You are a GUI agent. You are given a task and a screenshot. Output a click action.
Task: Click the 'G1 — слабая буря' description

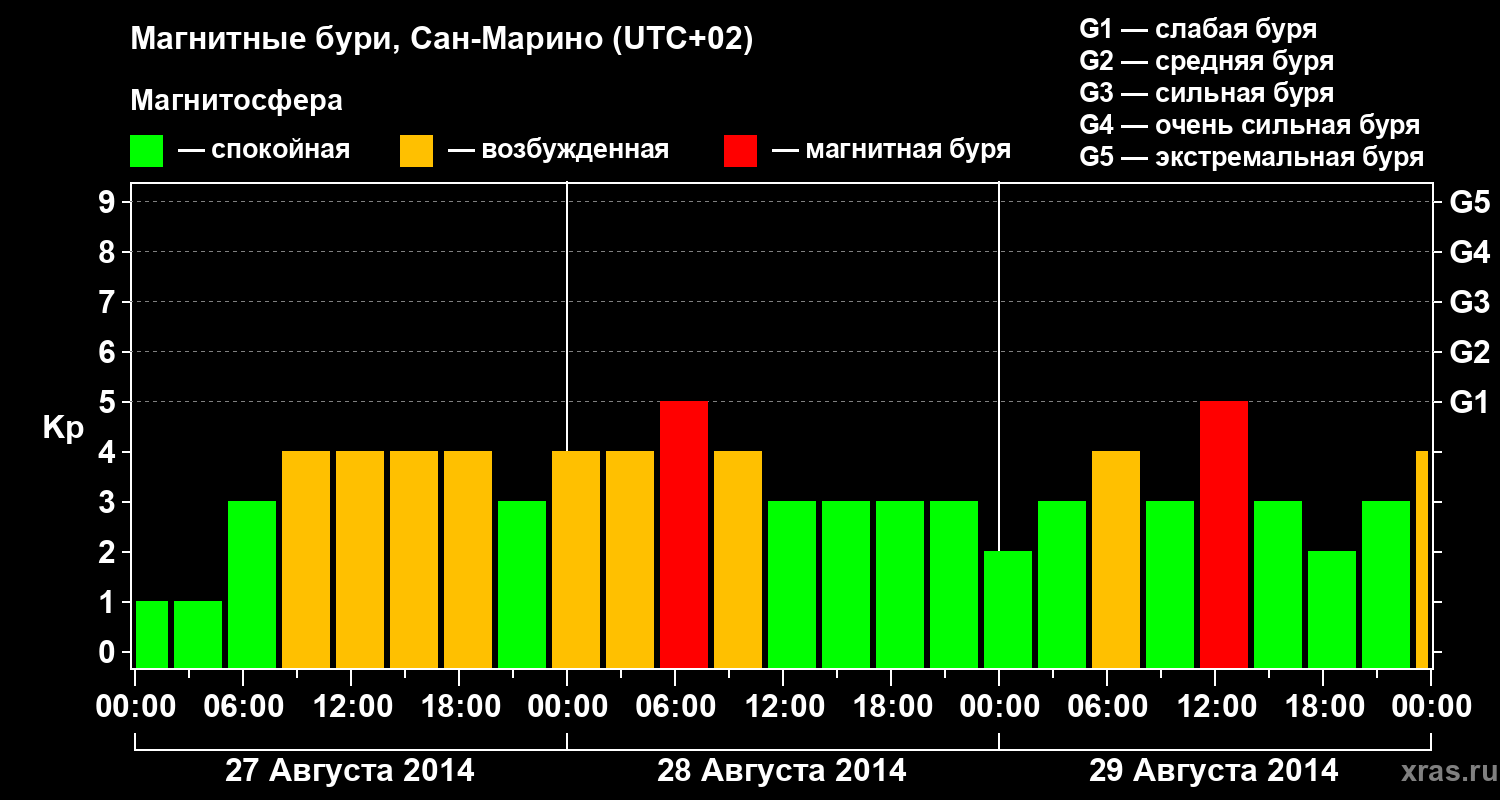click(1198, 28)
